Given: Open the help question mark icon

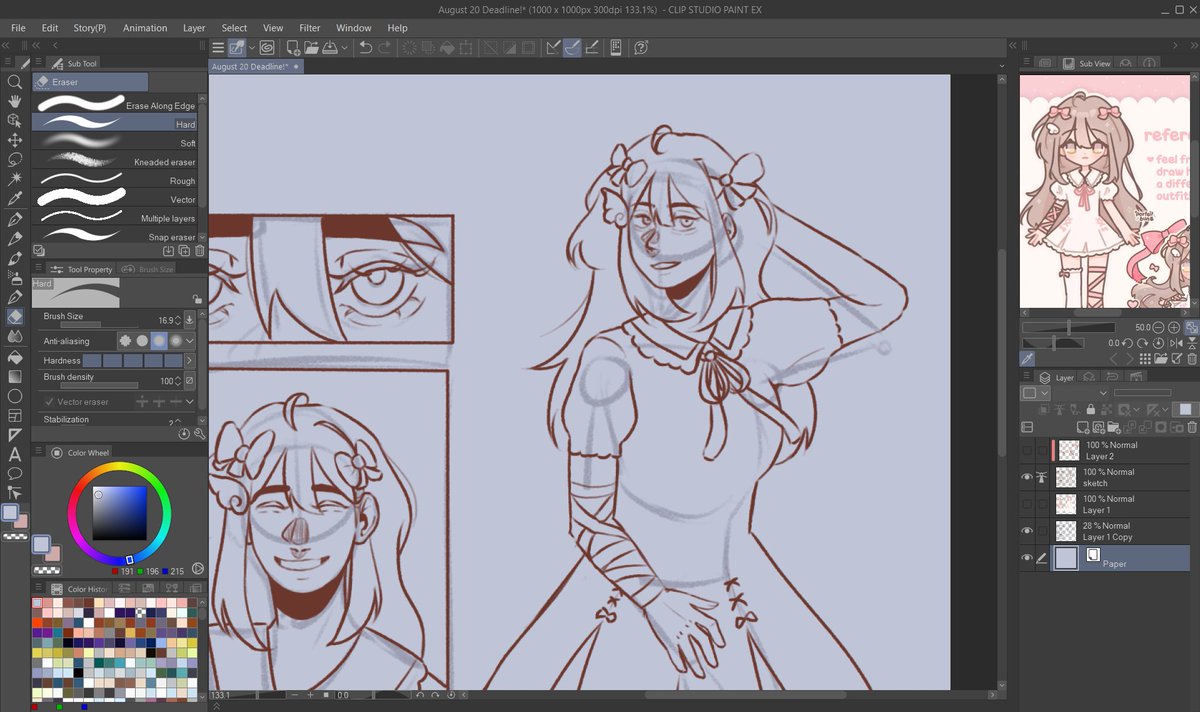Looking at the screenshot, I should tap(641, 47).
